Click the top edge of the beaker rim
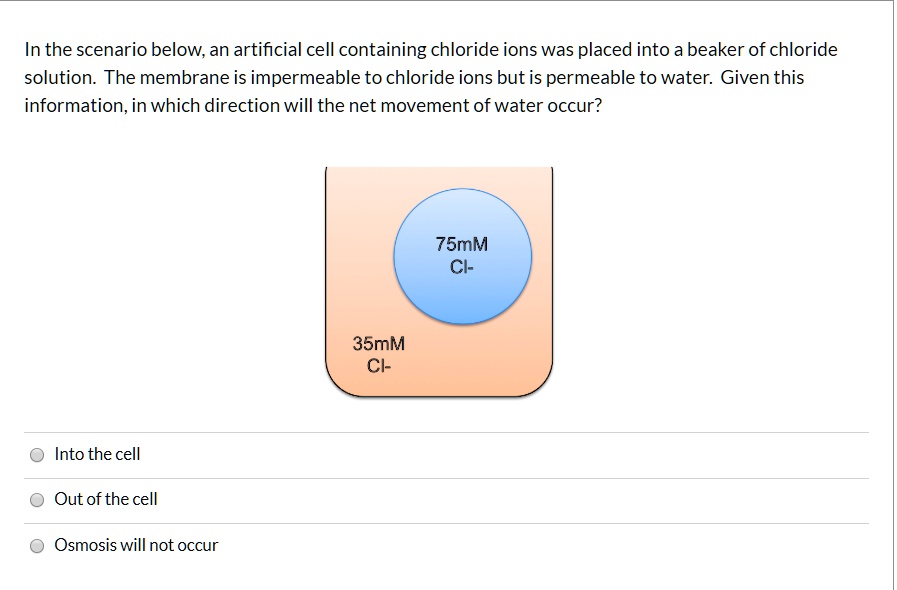 pos(438,168)
